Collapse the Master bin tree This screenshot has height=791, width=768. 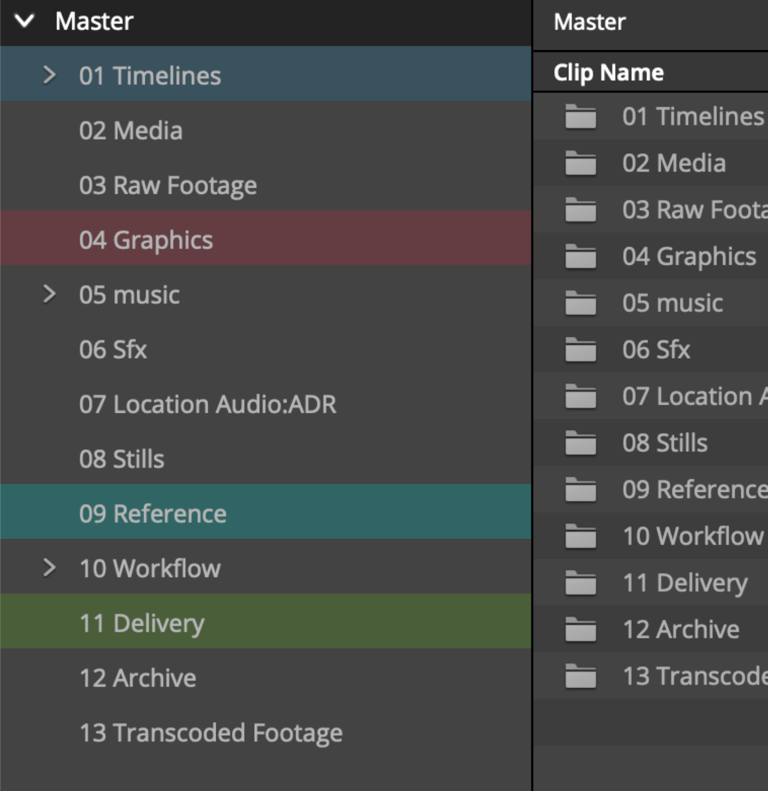tap(25, 21)
